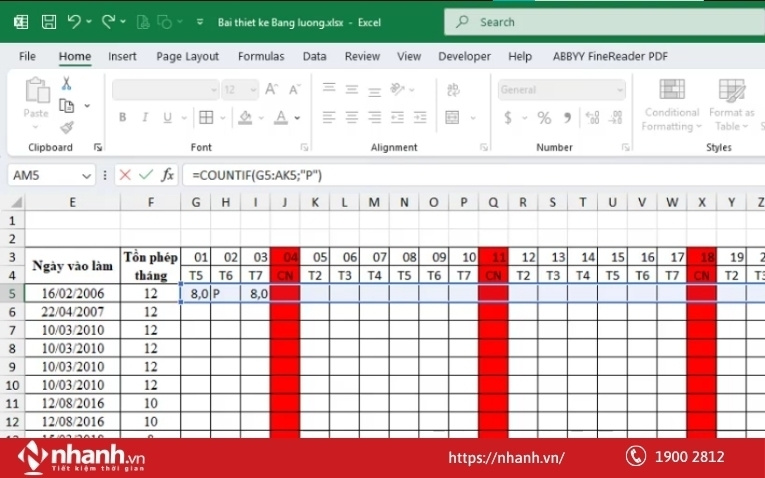765x478 pixels.
Task: Toggle Underline formatting
Action: pyautogui.click(x=167, y=118)
